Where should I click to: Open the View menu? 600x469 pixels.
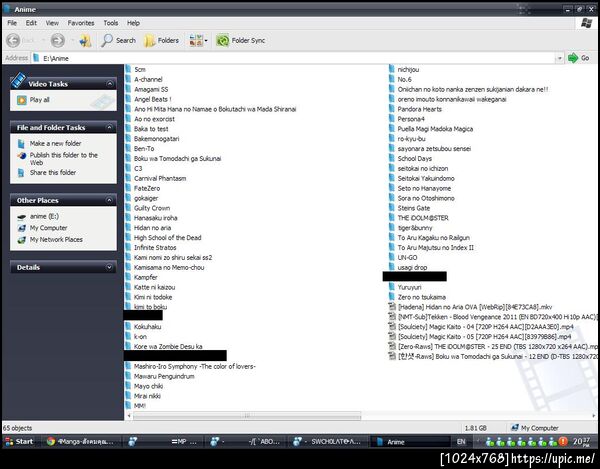(52, 23)
